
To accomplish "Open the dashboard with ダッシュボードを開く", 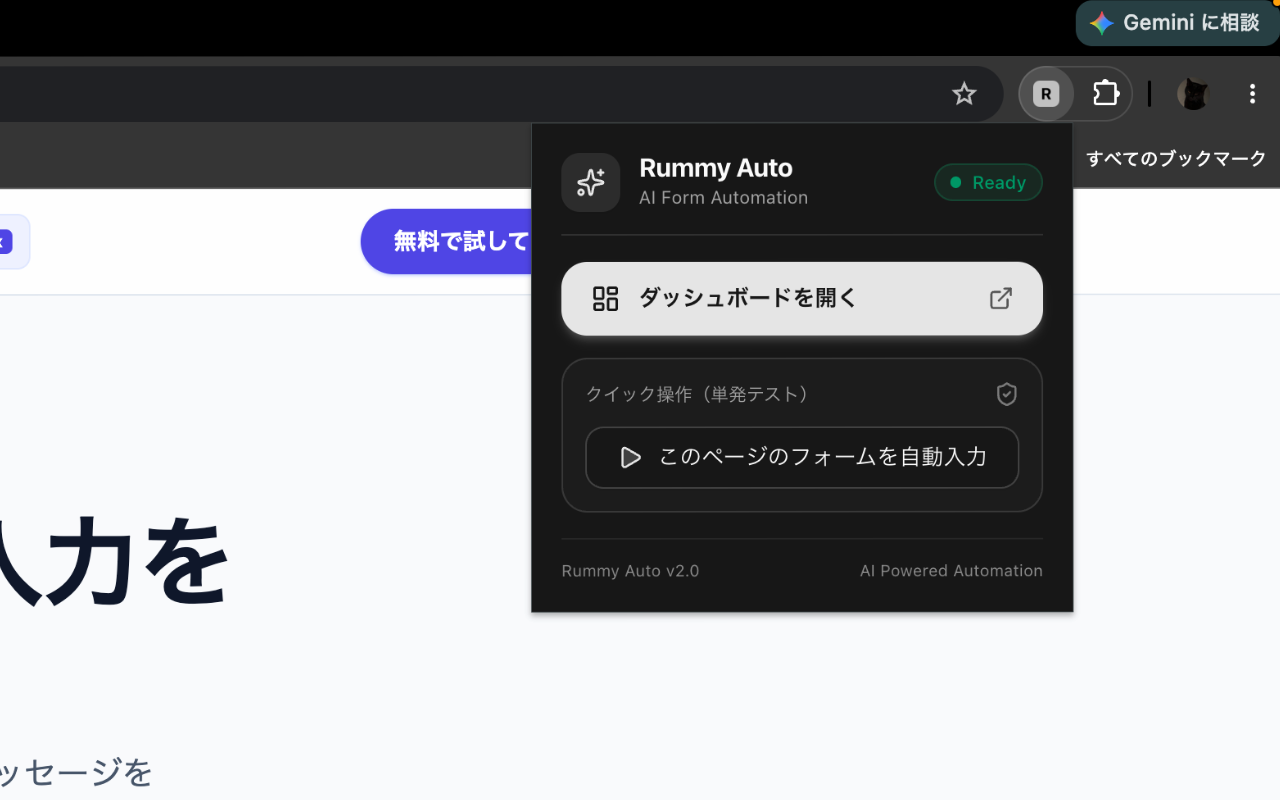I will (x=802, y=298).
